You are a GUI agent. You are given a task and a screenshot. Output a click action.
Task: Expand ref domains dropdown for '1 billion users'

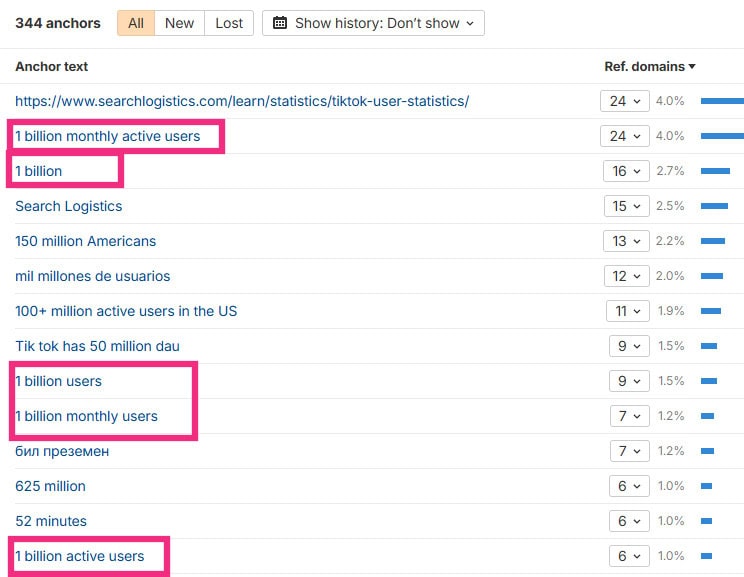tap(629, 381)
